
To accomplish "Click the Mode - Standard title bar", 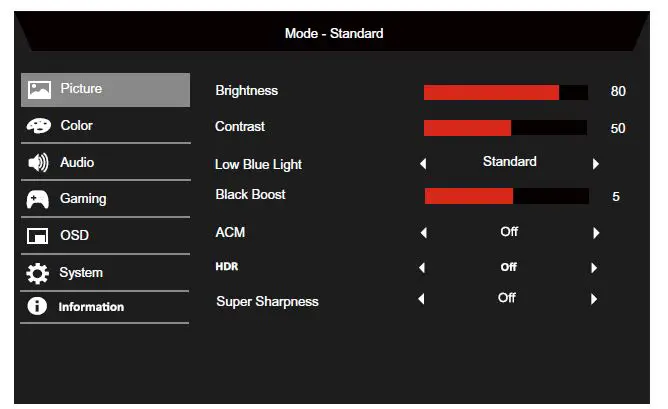I will [334, 34].
